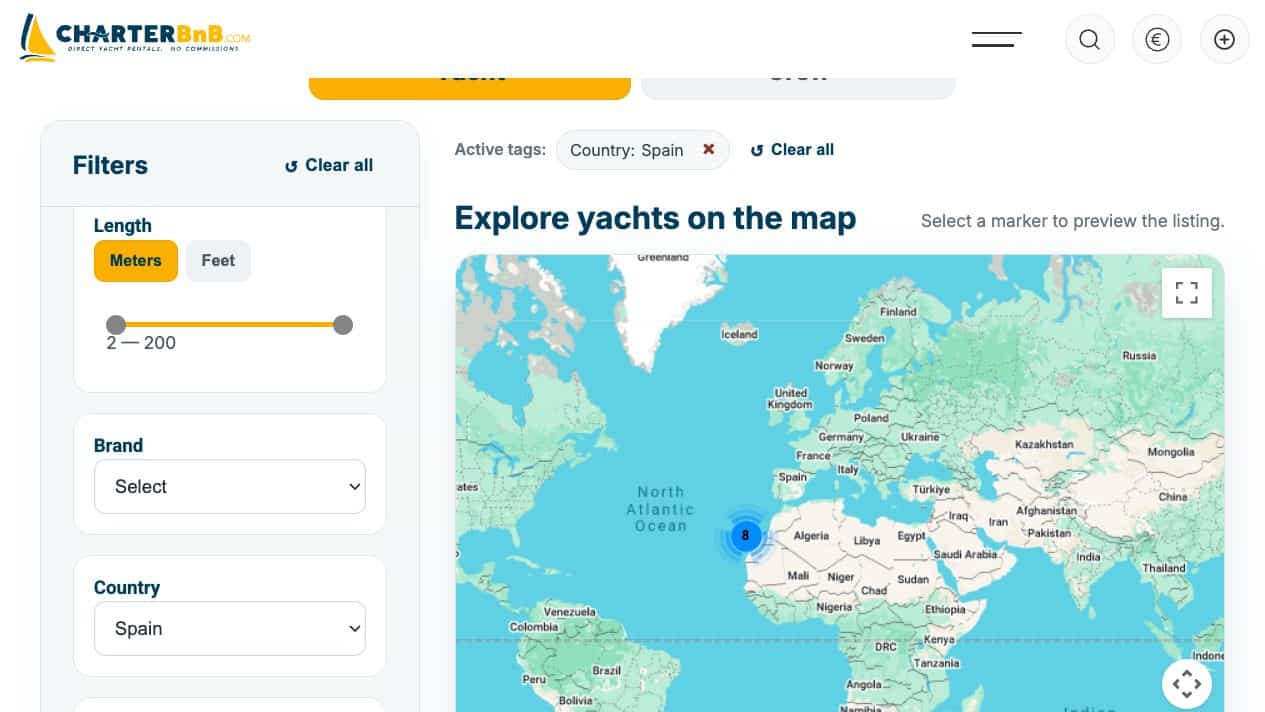The image size is (1265, 712).
Task: Click the minimum length slider handle
Action: [116, 324]
